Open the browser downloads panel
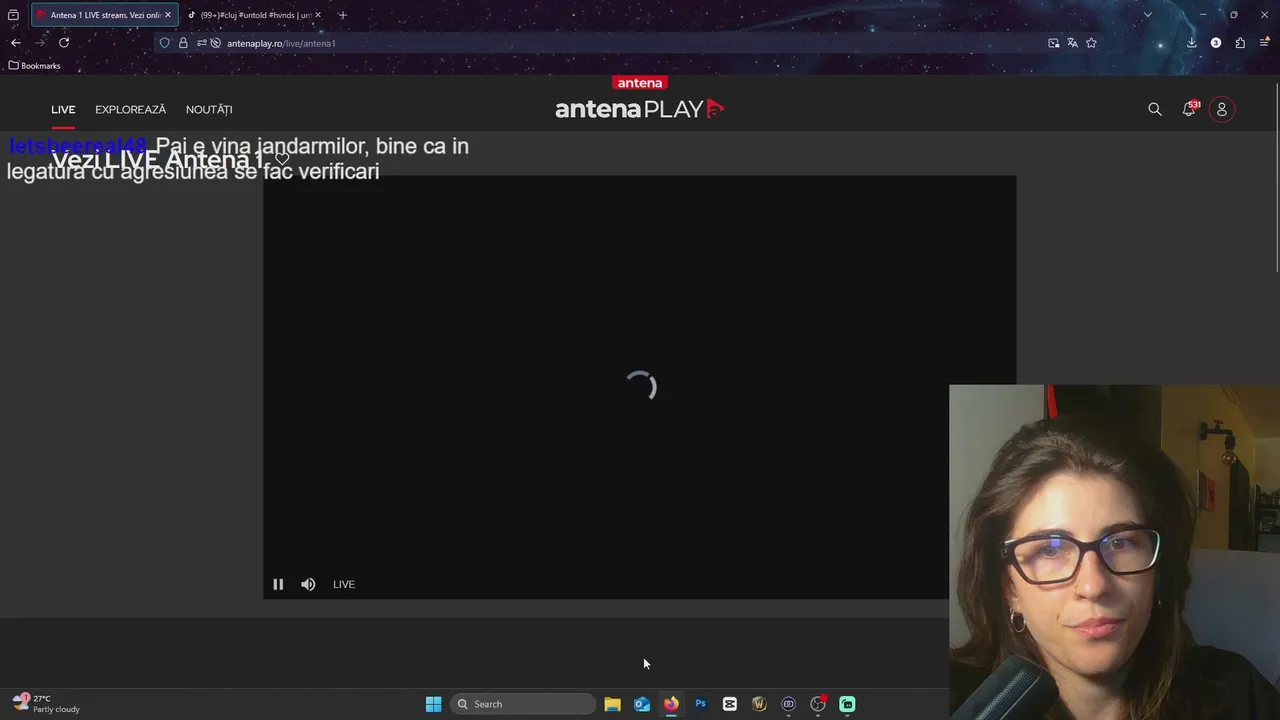This screenshot has height=720, width=1280. coord(1192,43)
